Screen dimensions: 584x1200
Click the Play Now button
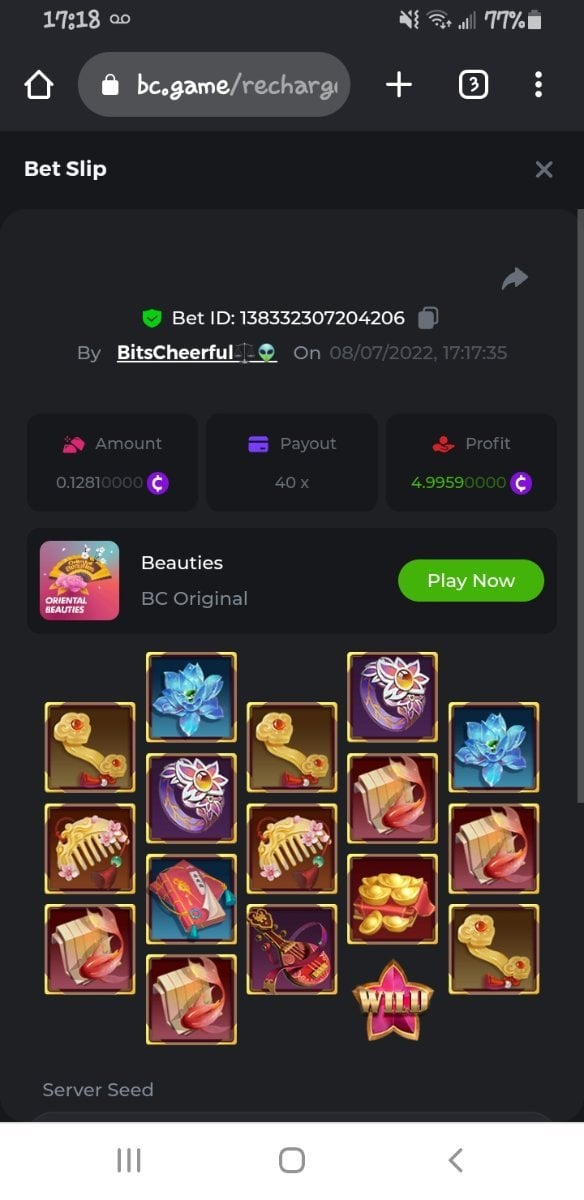coord(471,580)
